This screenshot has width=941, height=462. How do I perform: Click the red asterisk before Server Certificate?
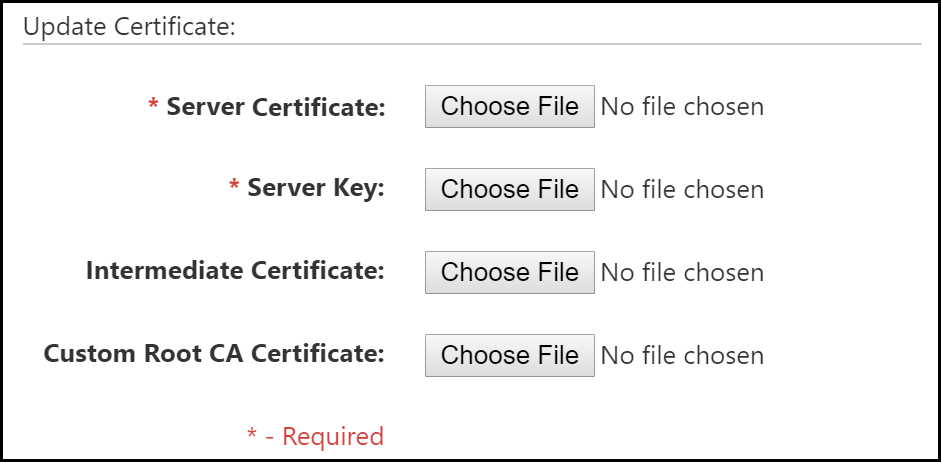pyautogui.click(x=154, y=105)
